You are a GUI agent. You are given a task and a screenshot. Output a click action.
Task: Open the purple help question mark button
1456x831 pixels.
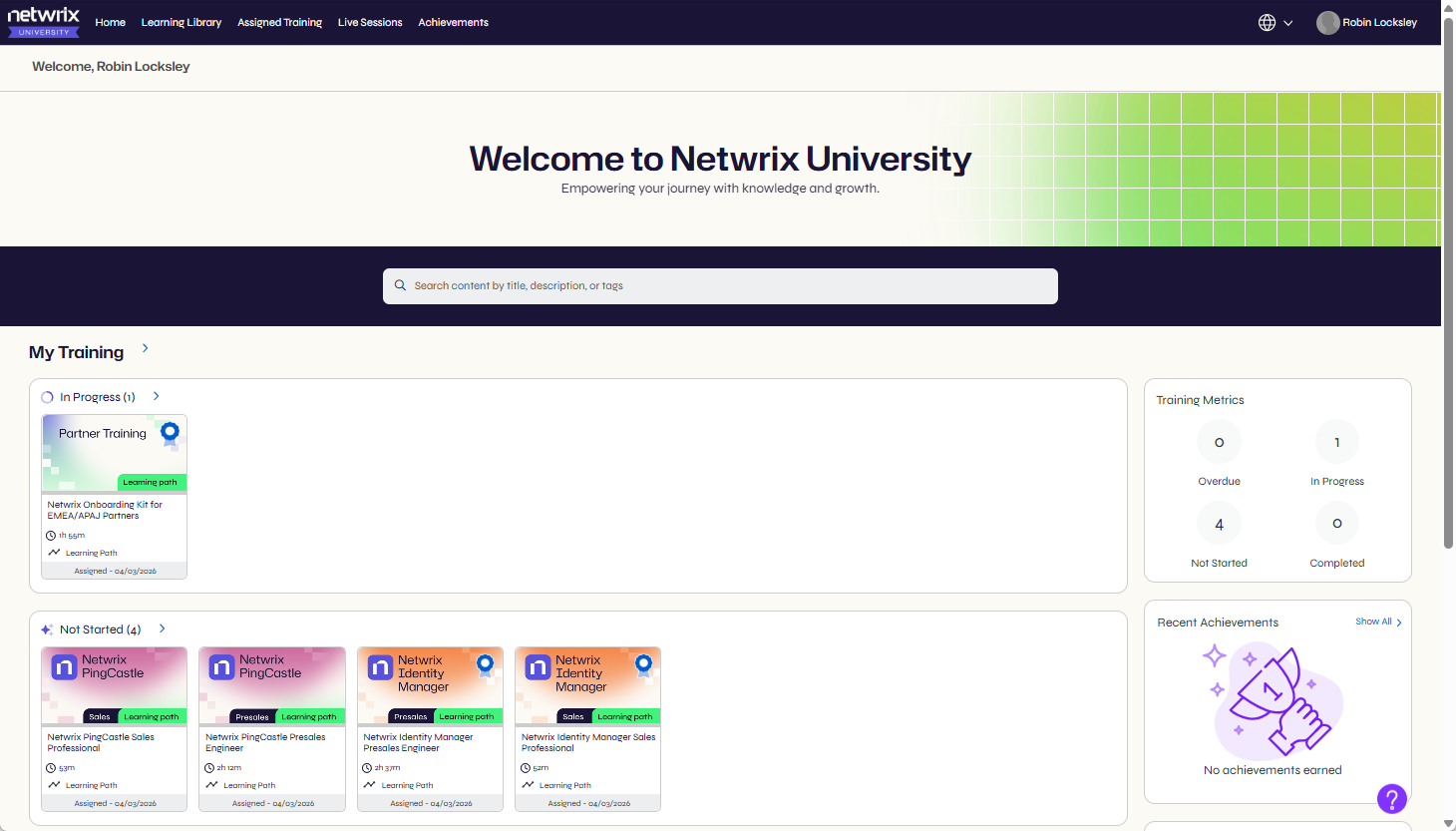1391,798
